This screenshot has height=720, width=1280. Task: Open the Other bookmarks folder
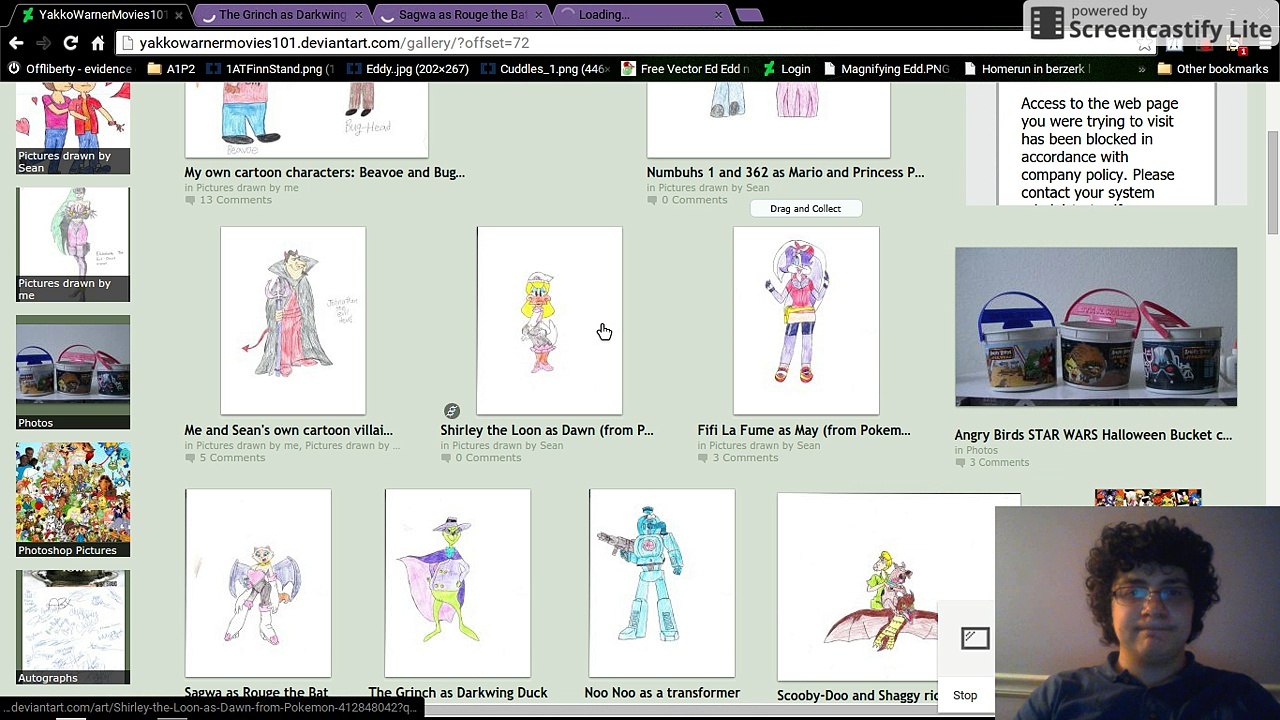pyautogui.click(x=1213, y=69)
